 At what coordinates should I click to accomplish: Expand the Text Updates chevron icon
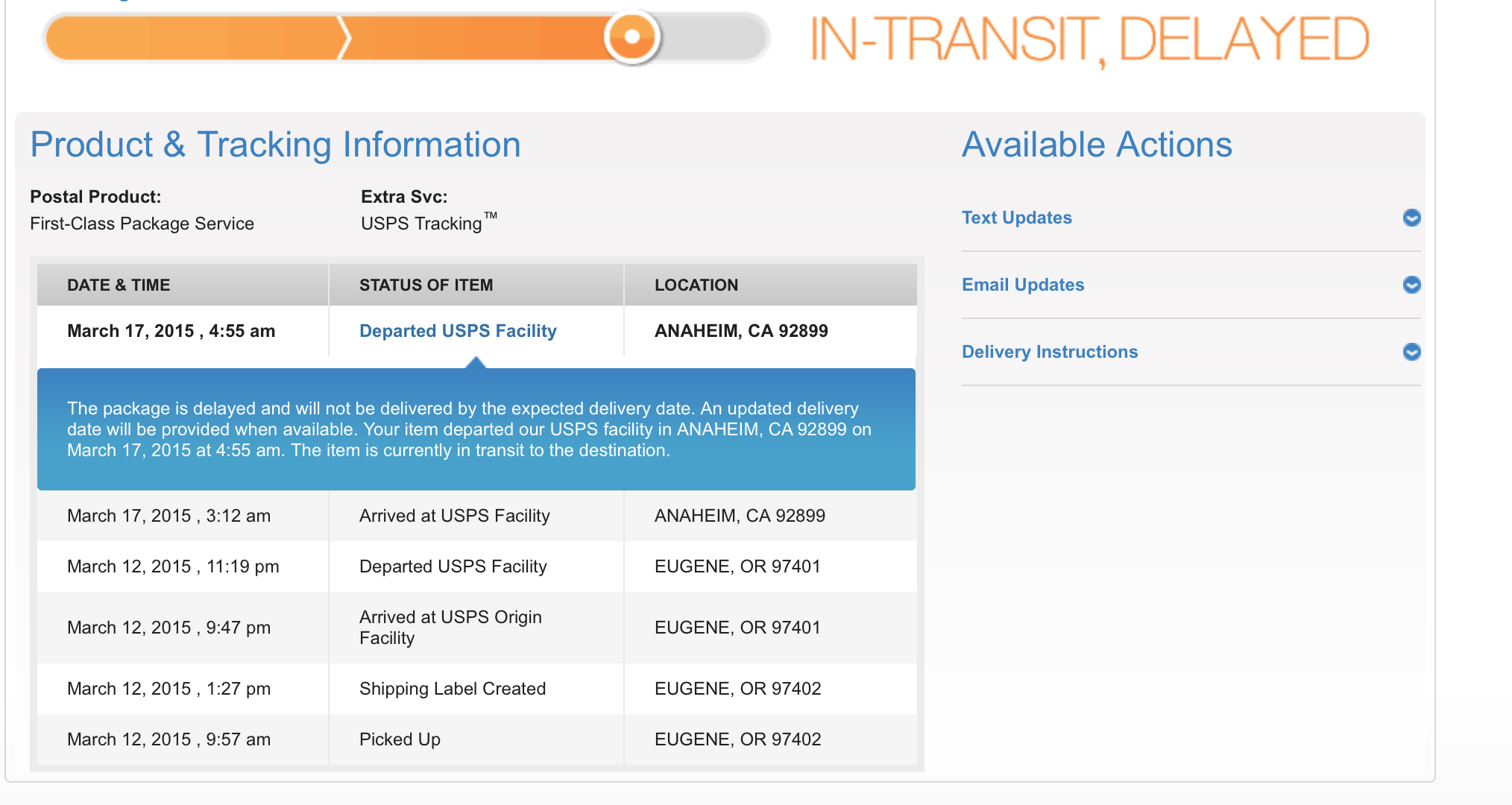click(x=1411, y=218)
